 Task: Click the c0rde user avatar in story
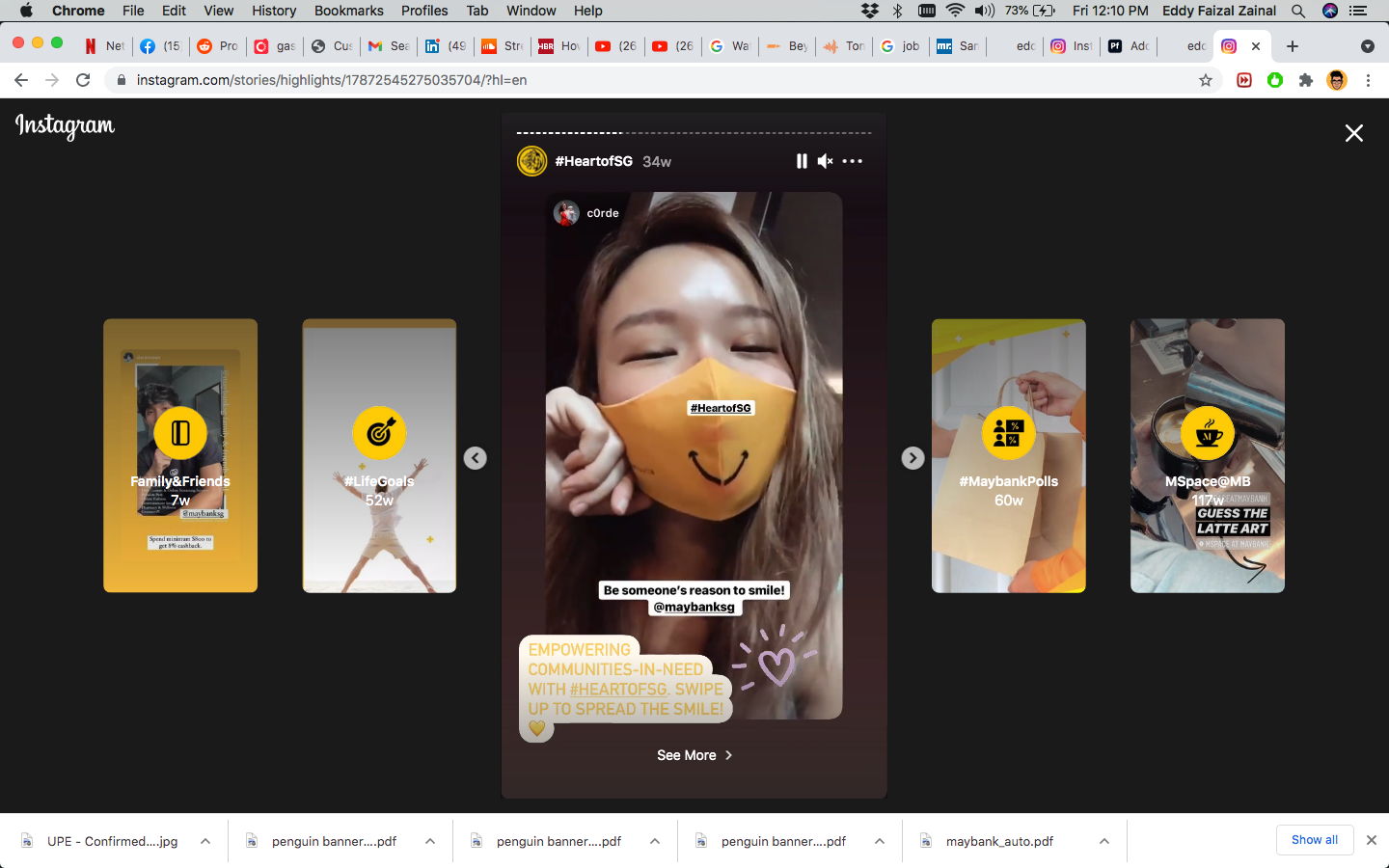click(x=566, y=213)
